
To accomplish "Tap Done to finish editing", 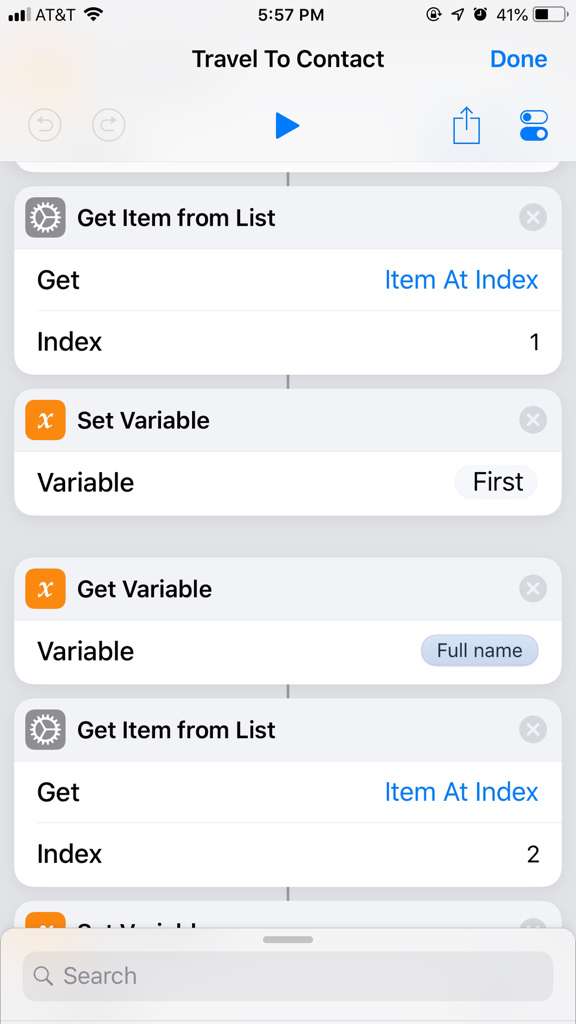I will click(519, 59).
